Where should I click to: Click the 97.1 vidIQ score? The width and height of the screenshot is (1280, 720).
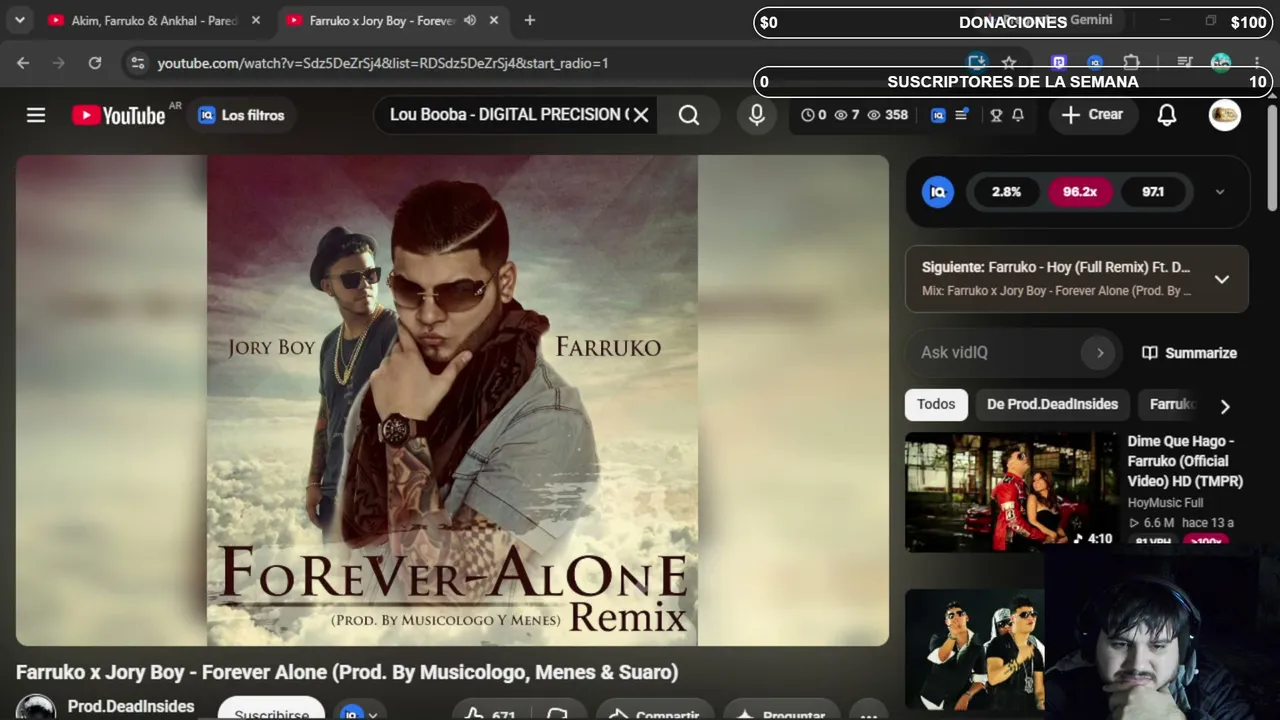click(x=1153, y=192)
